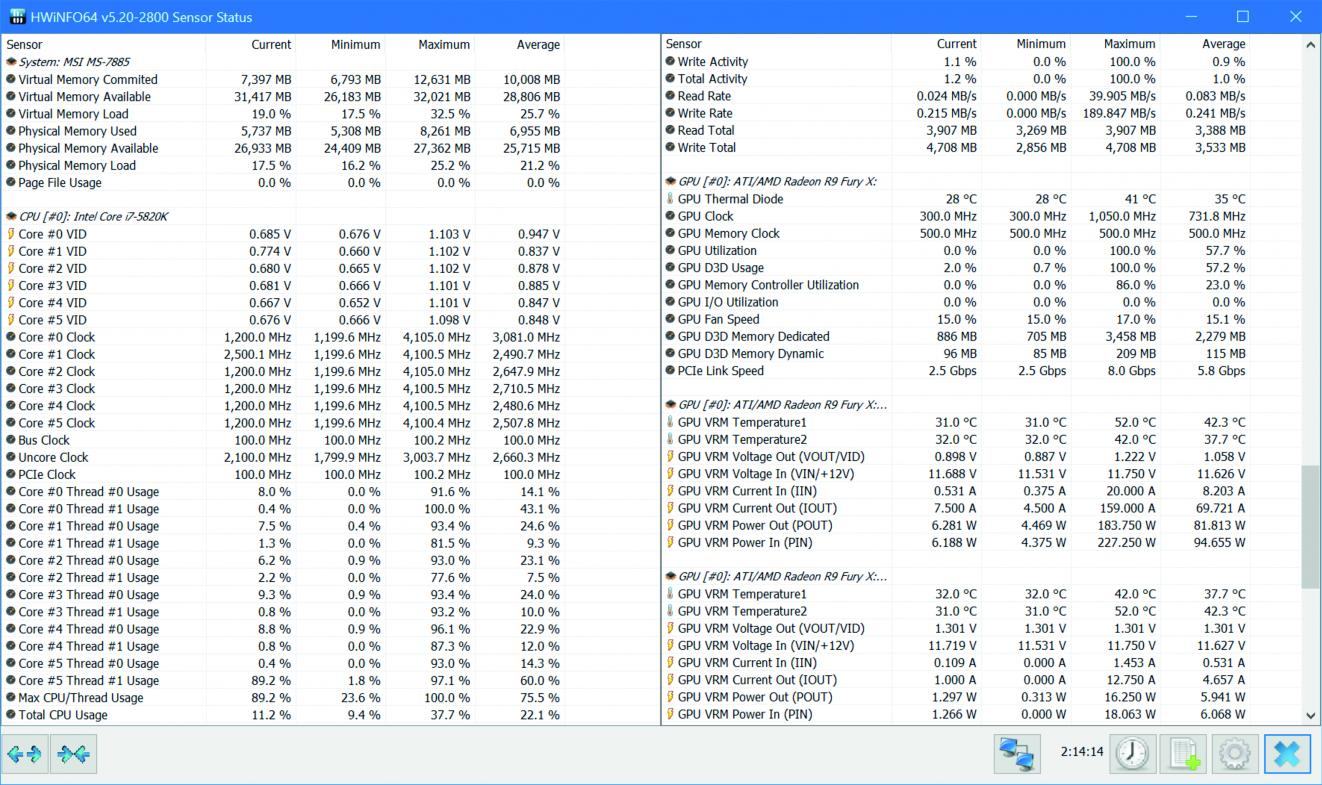Click the Total CPU Usage bullet icon

(11, 715)
